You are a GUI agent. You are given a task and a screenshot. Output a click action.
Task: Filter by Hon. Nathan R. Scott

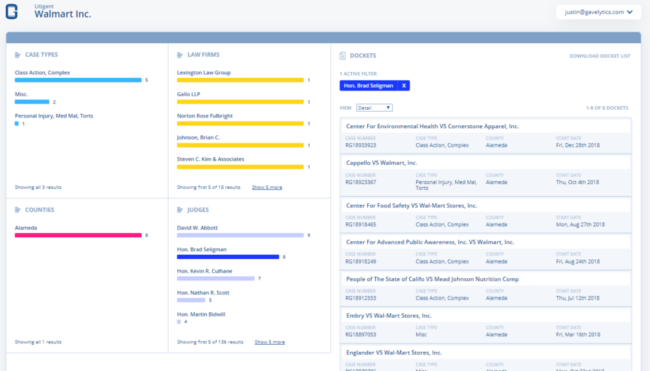click(203, 293)
